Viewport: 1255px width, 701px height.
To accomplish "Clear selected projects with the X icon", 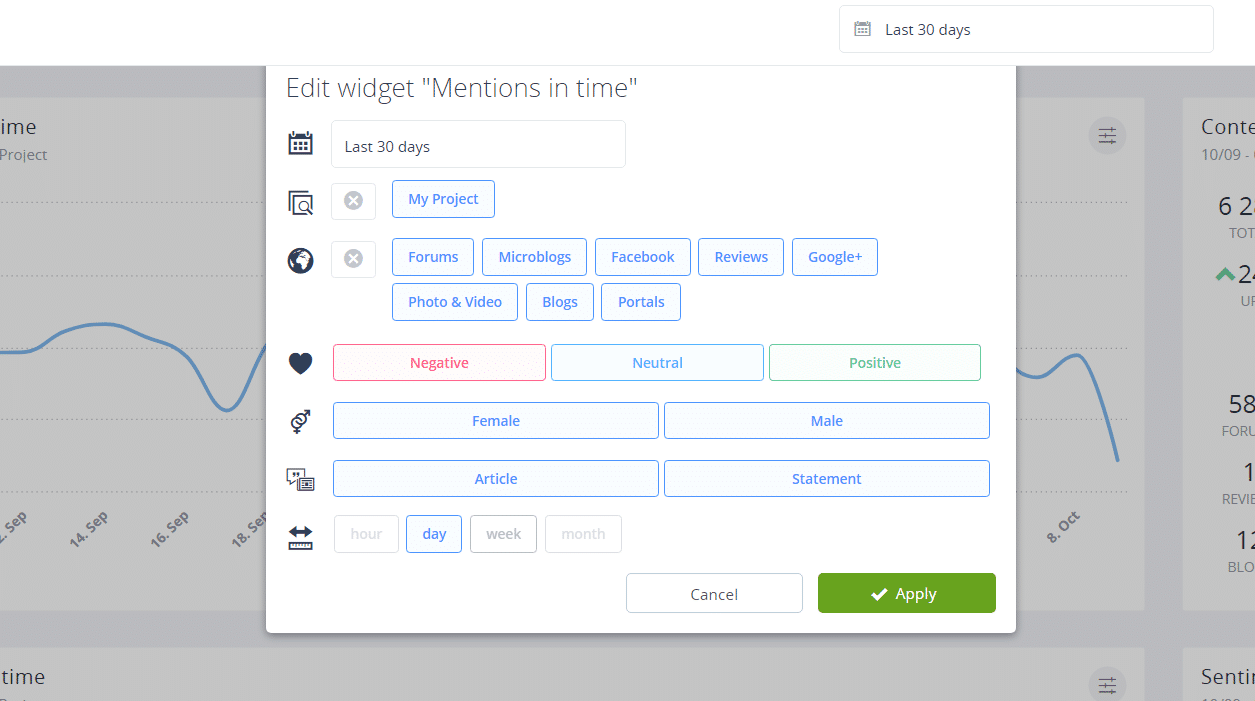I will click(x=353, y=201).
